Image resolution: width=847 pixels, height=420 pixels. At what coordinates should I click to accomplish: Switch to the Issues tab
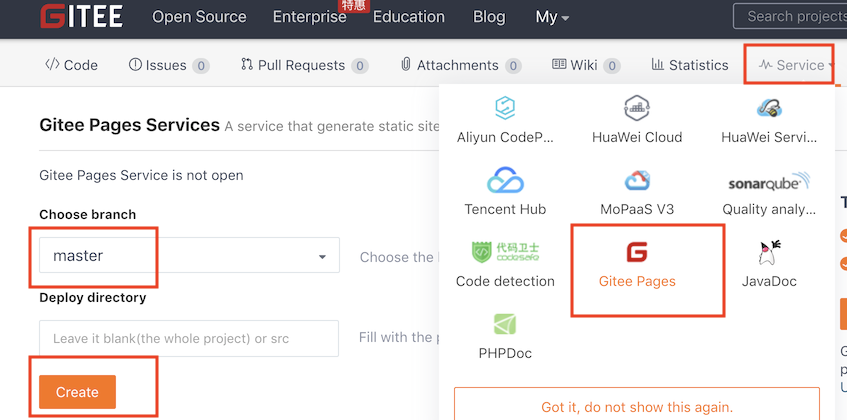coord(168,65)
